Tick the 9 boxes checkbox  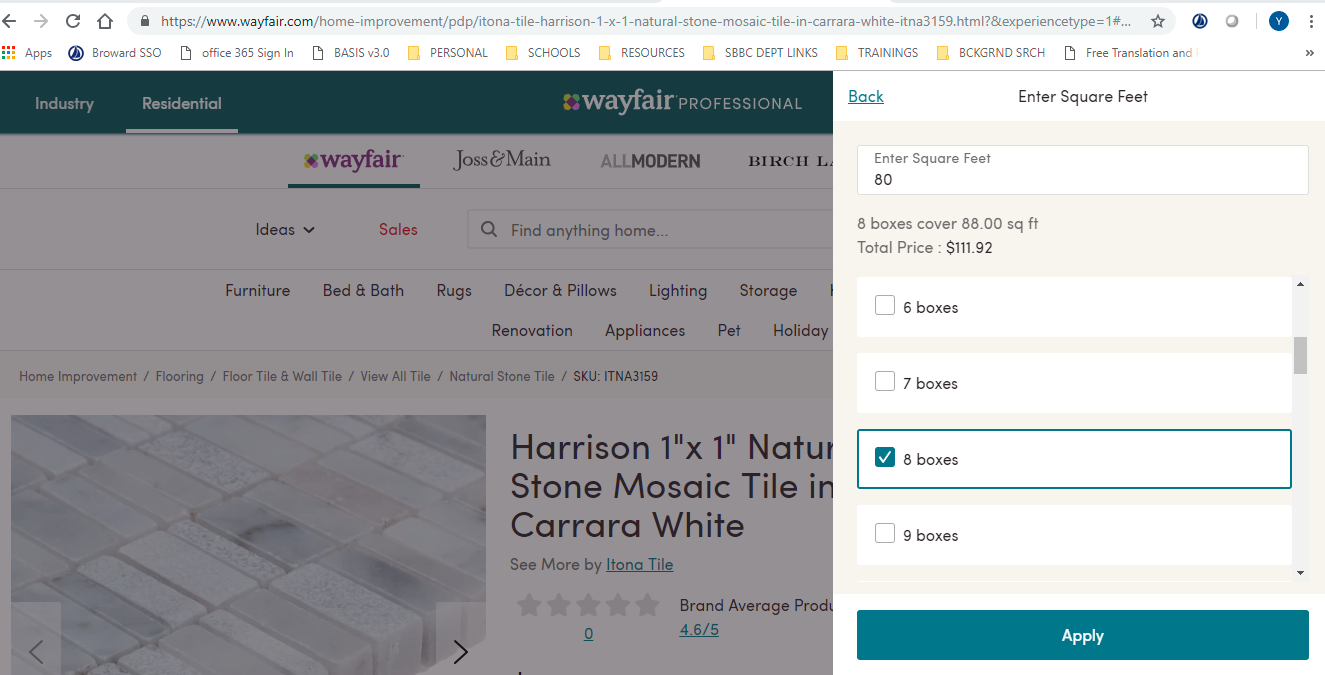pyautogui.click(x=885, y=534)
